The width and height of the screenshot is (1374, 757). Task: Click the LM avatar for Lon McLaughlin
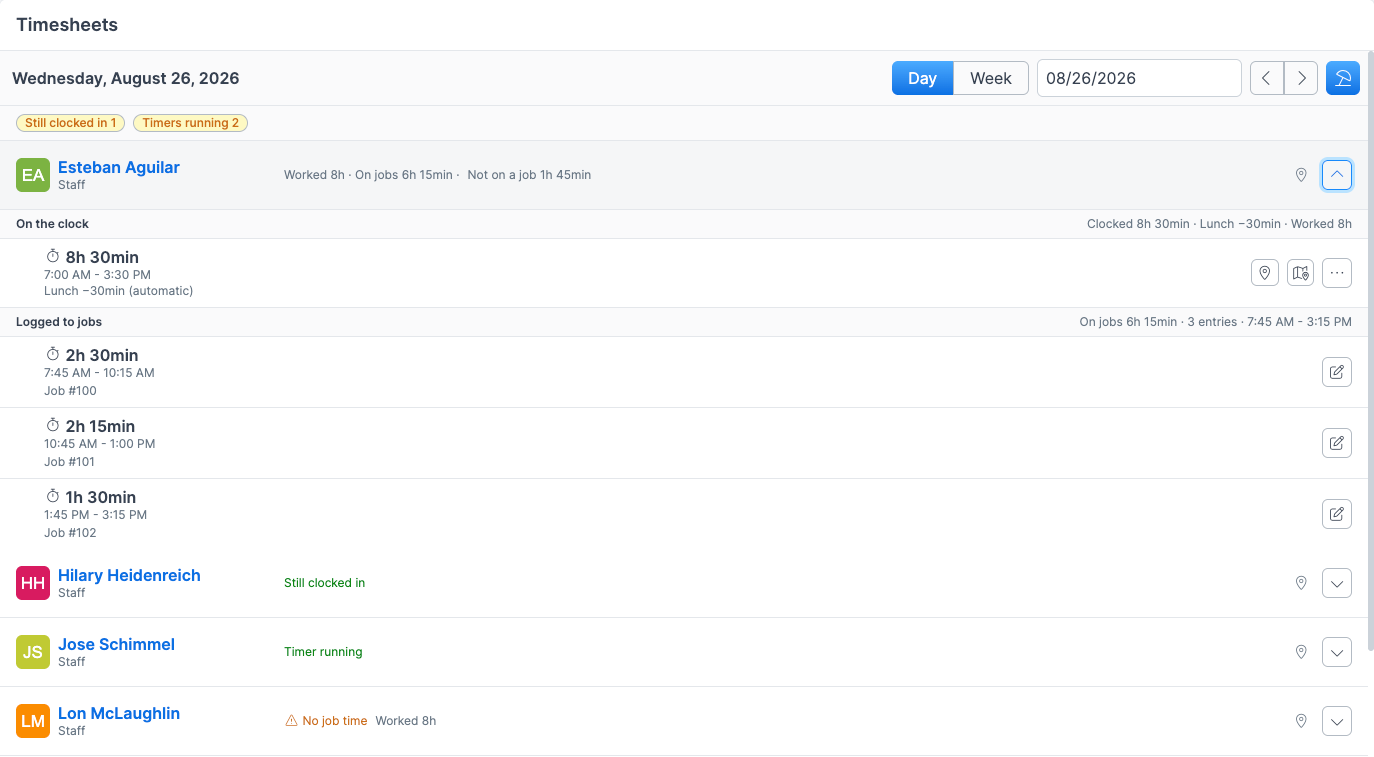coord(33,721)
